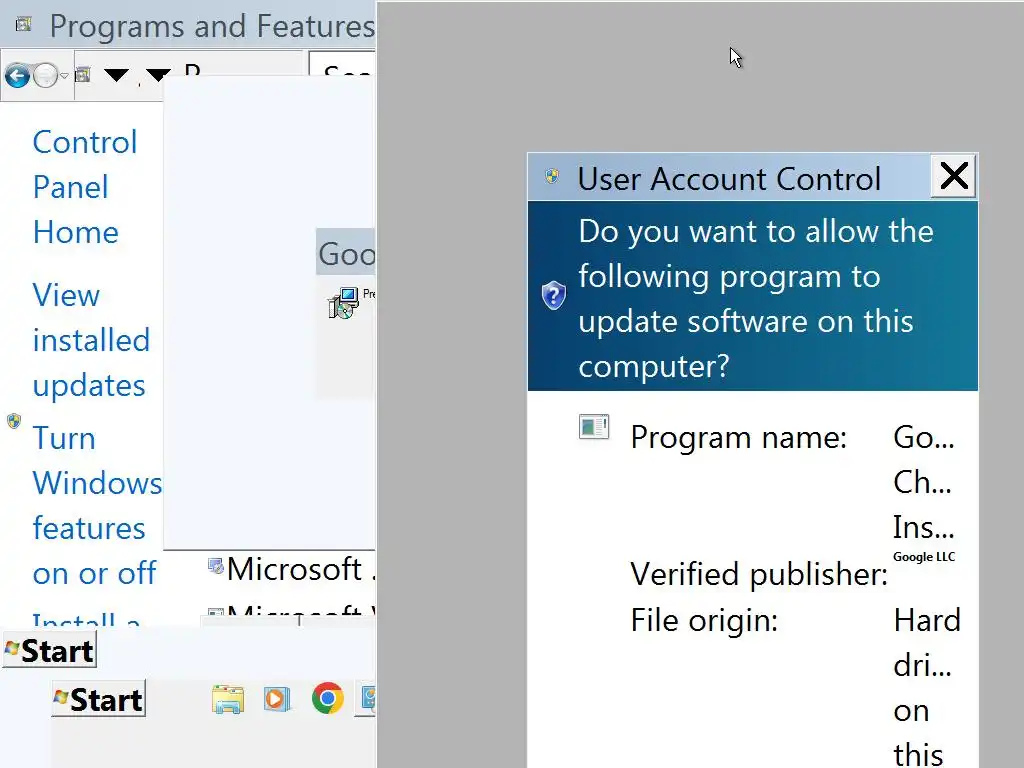Click the Verified publisher label

click(x=759, y=574)
